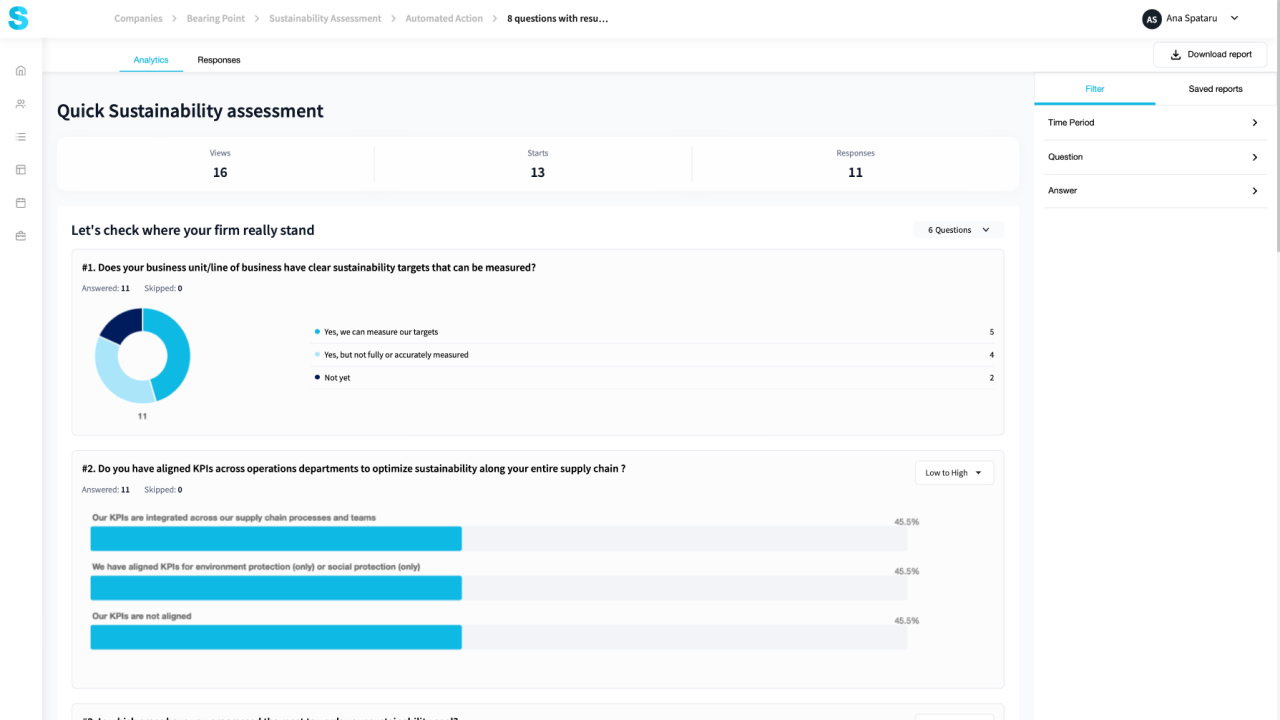Expand the Time Period filter

pos(1152,123)
